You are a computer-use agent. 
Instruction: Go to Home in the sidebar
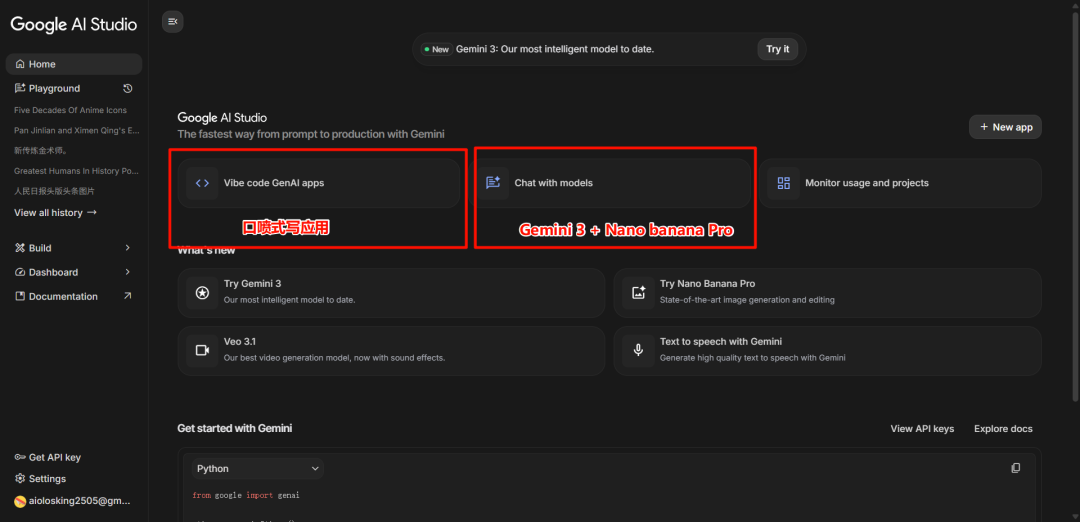click(74, 64)
